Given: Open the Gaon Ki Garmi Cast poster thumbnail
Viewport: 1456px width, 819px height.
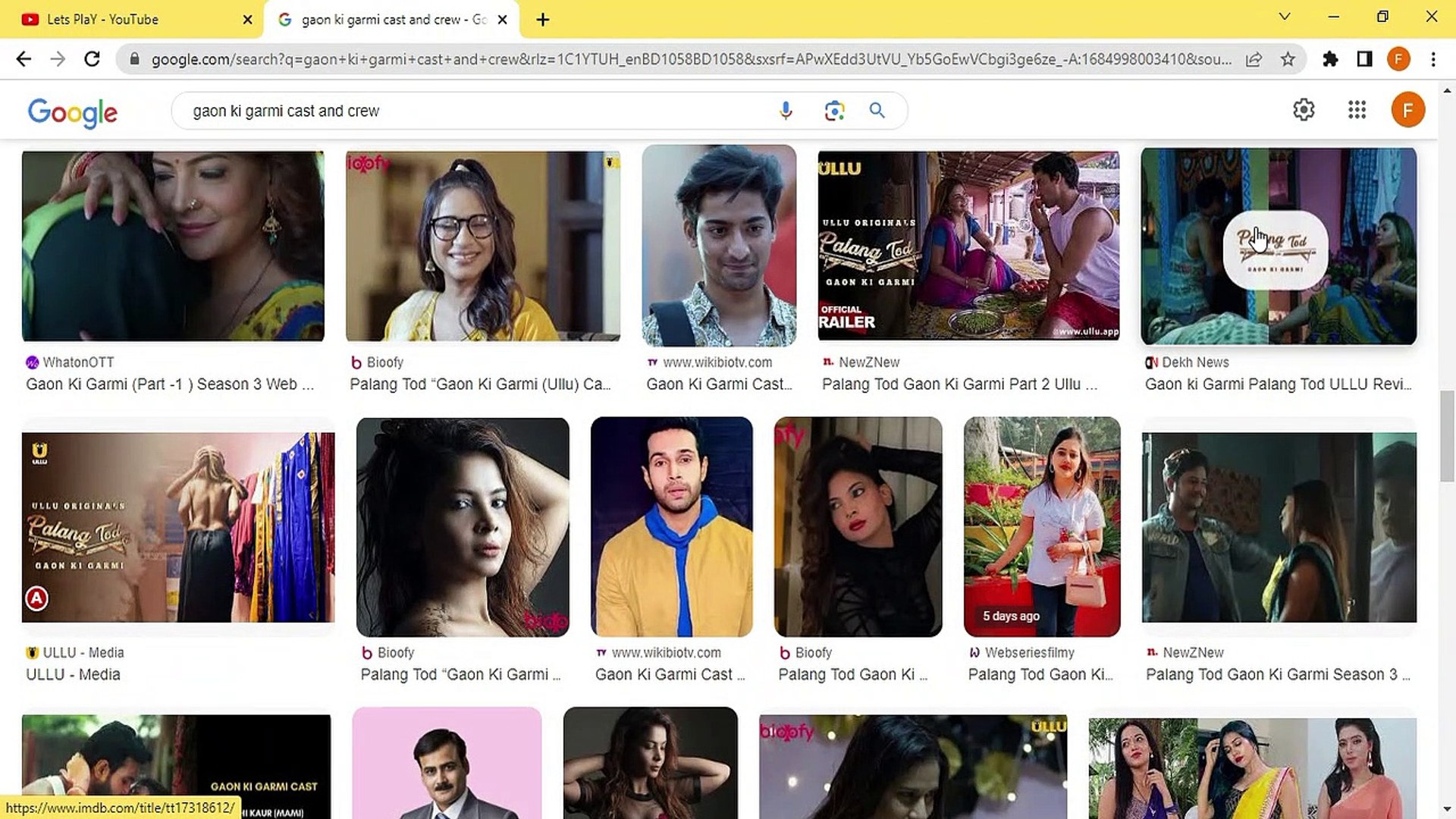Looking at the screenshot, I should 176,766.
